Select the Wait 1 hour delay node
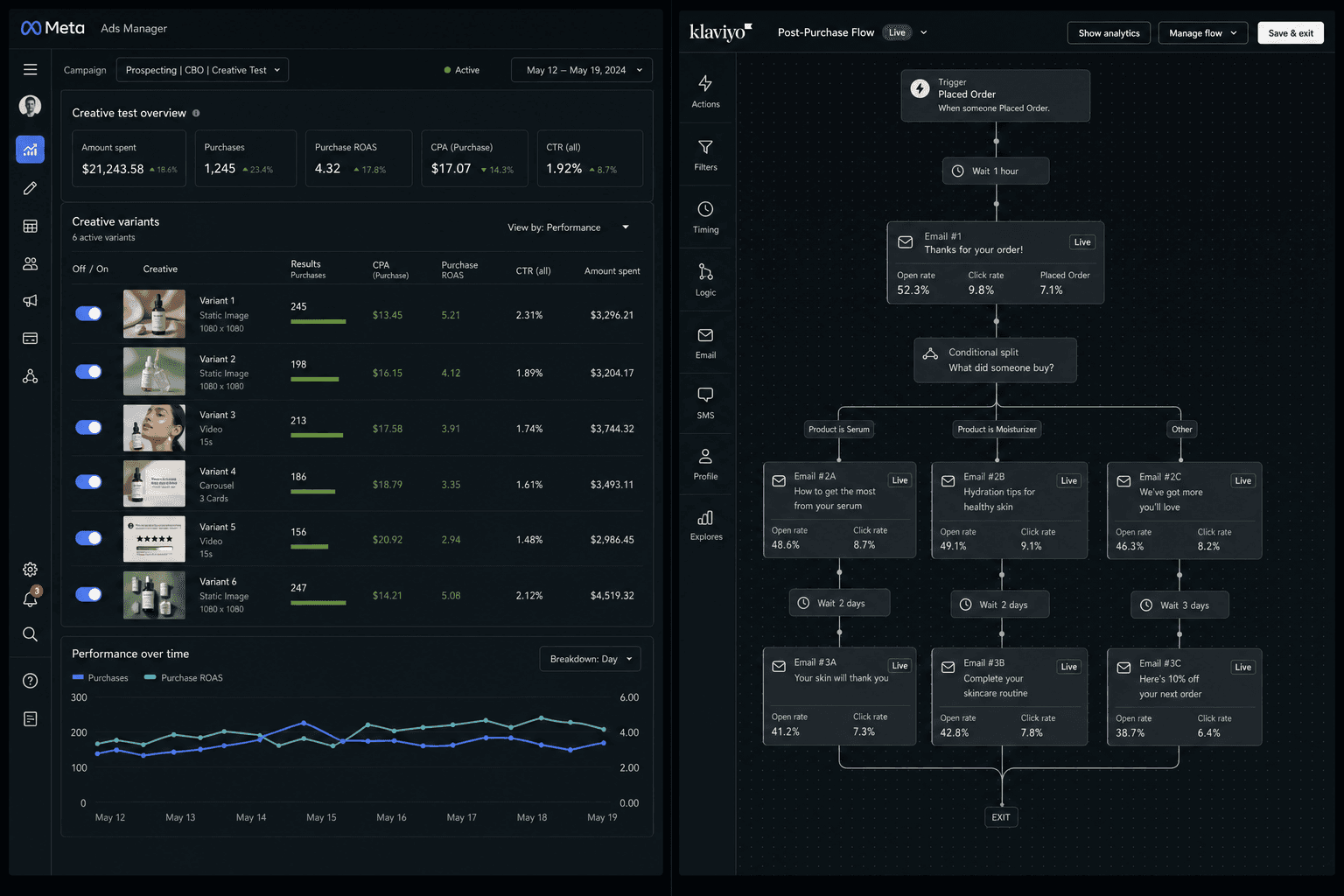Image resolution: width=1344 pixels, height=896 pixels. (996, 171)
